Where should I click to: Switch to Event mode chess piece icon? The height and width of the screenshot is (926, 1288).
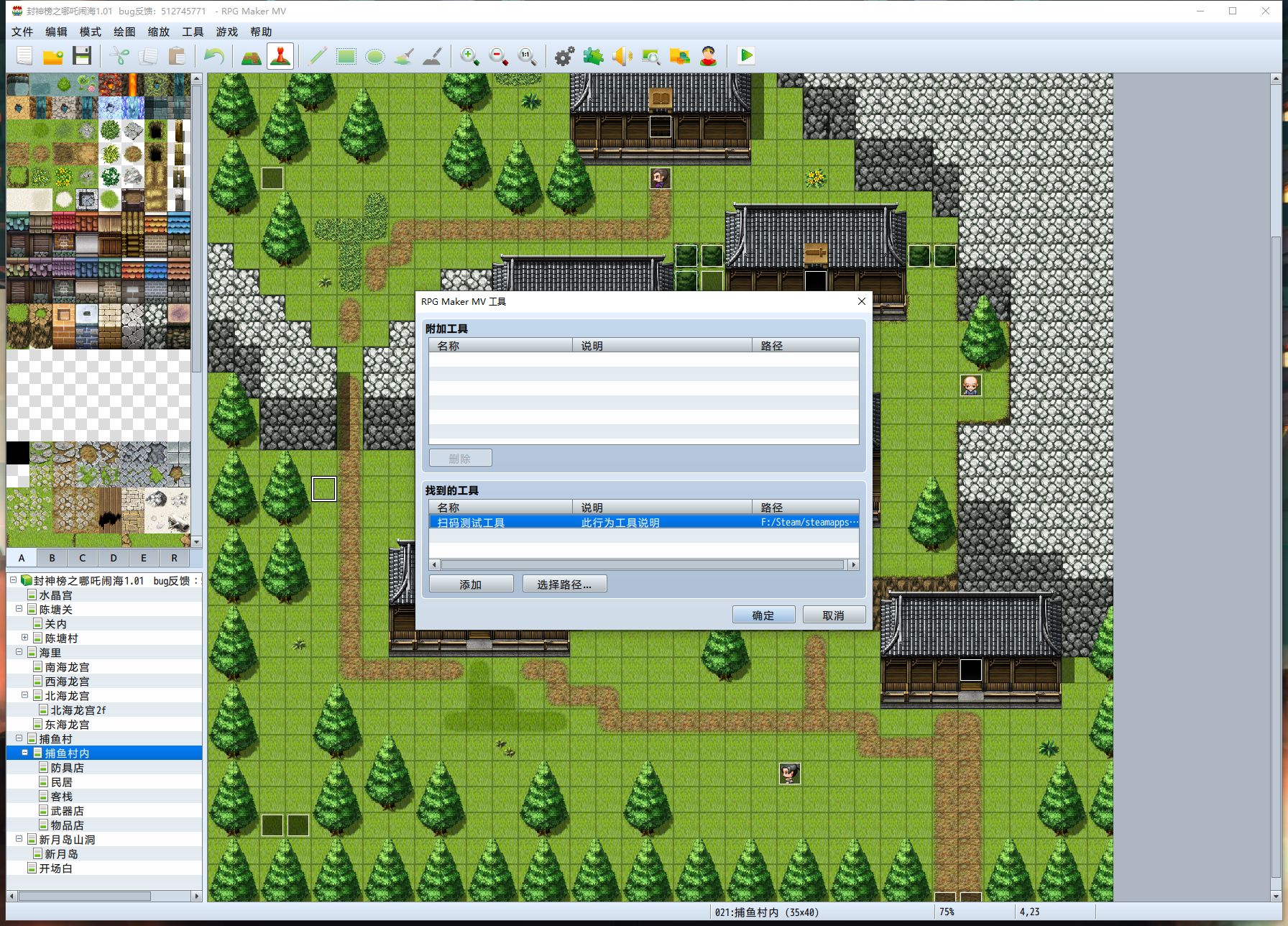(280, 56)
